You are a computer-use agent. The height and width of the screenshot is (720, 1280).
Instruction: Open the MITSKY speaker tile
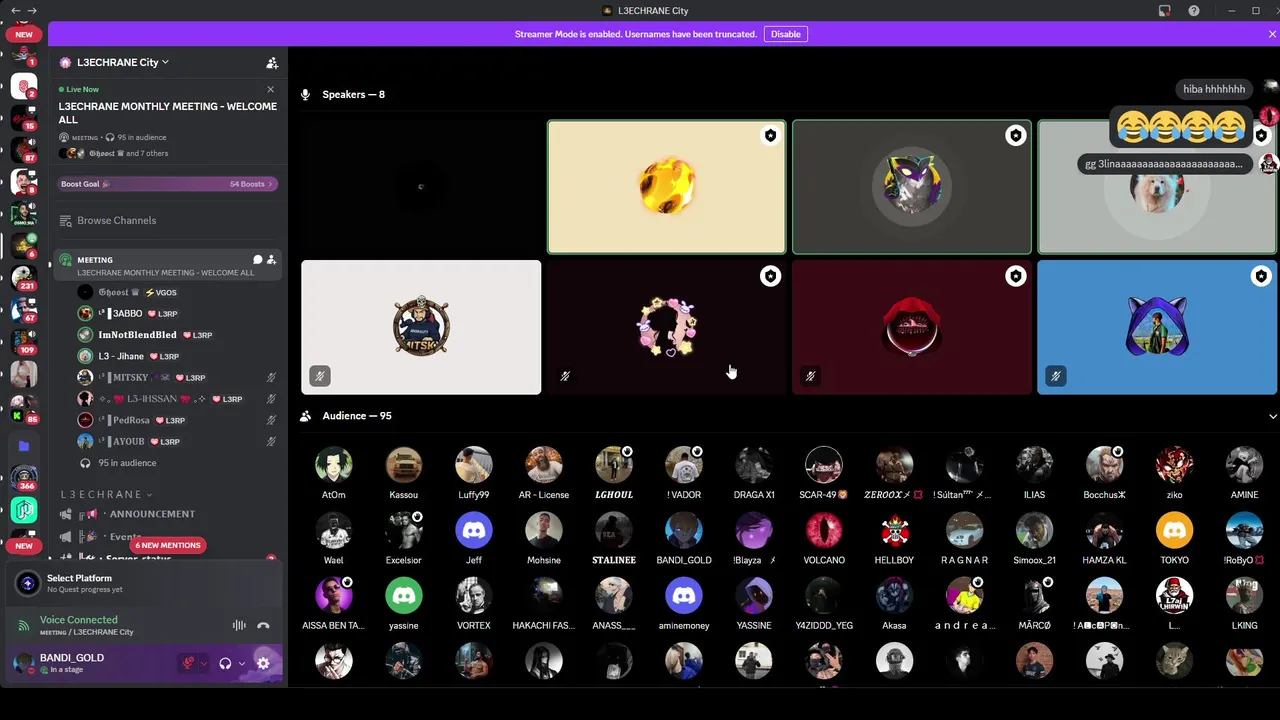(421, 327)
